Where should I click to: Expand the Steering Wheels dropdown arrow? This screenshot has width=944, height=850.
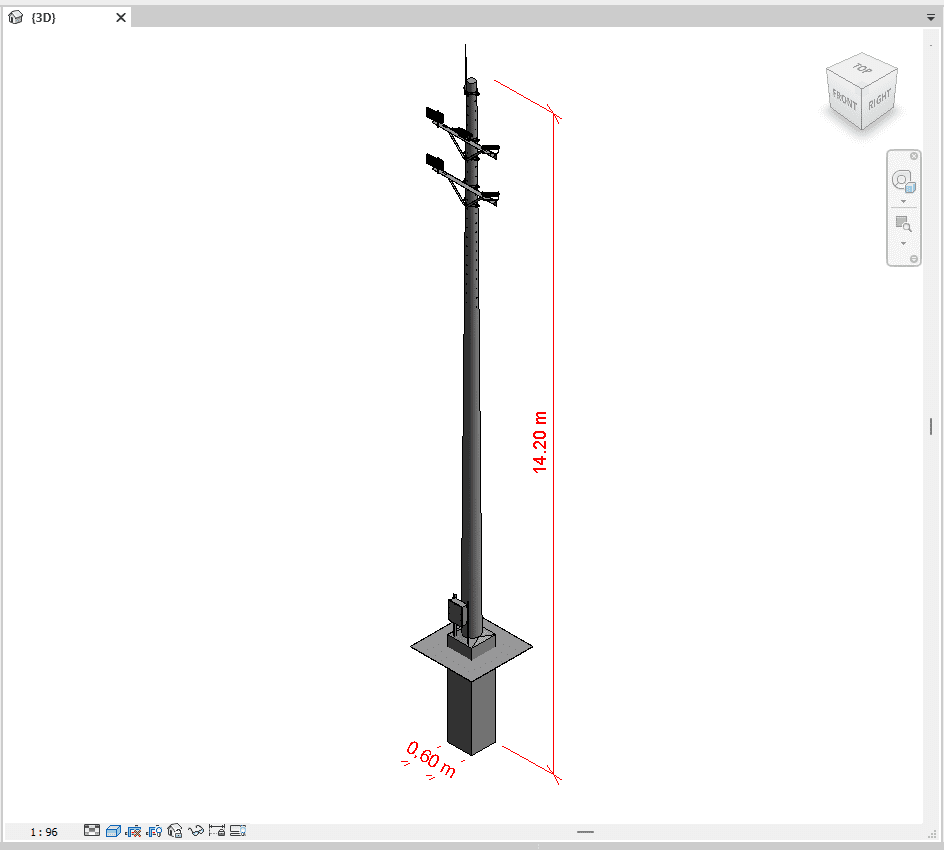[x=903, y=201]
